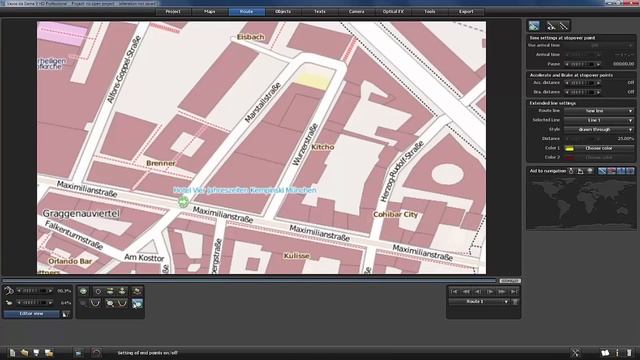Click the undo arrow icon in the bottom bar
Image resolution: width=640 pixels, height=360 pixels.
96,353
